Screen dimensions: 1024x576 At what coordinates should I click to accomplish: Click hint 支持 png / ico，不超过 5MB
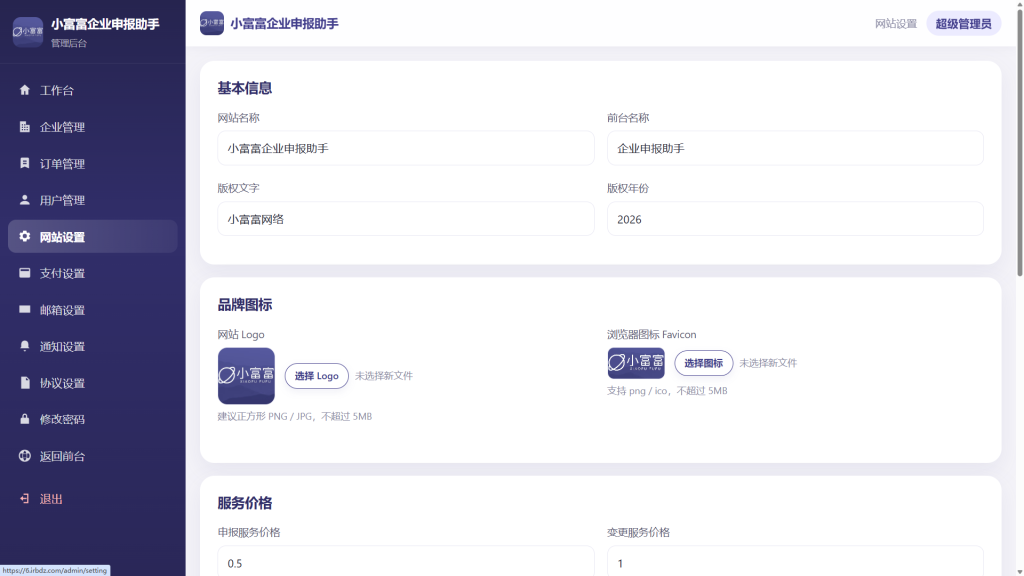click(667, 391)
